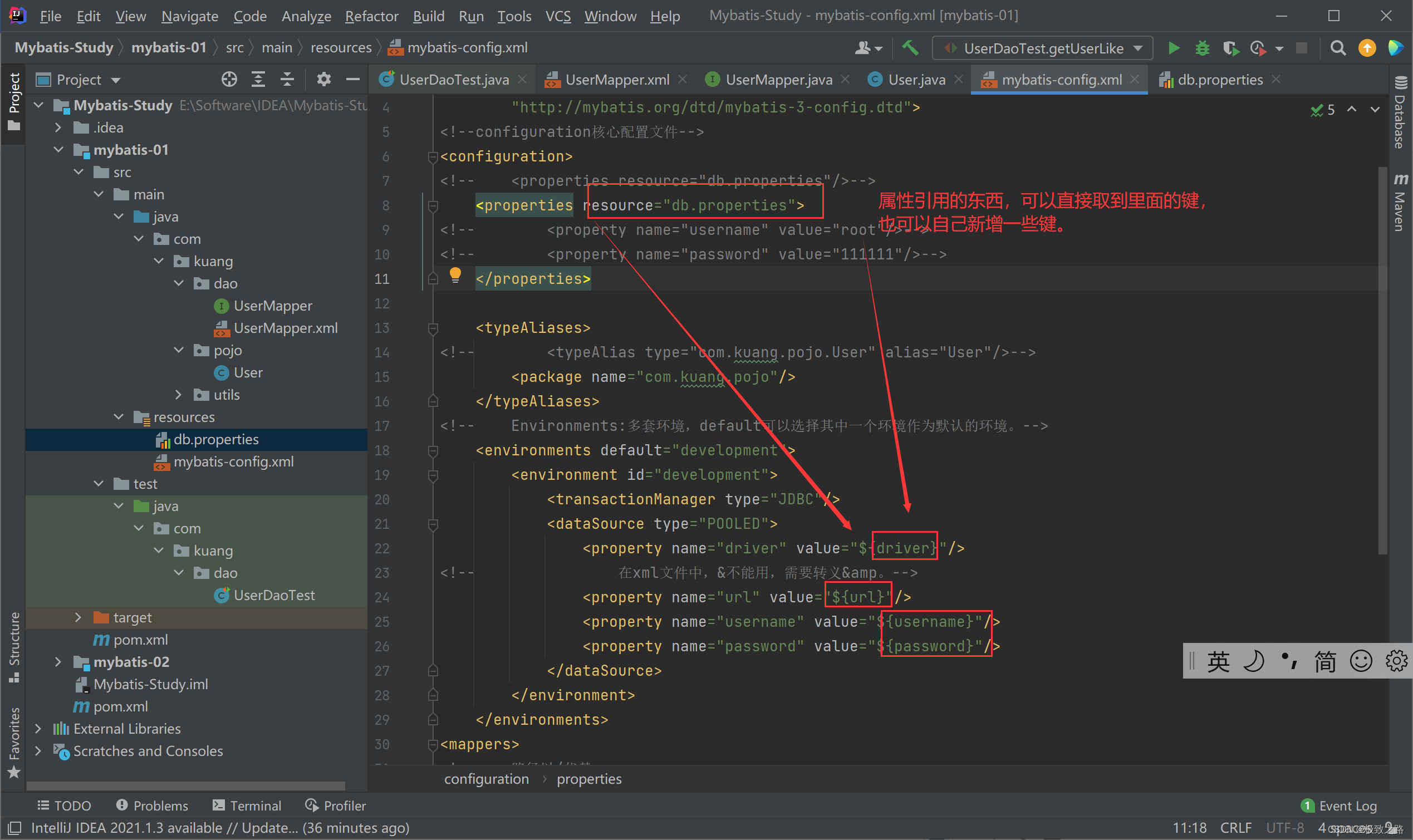Expand the mybatis-02 module
Viewport: 1413px width, 840px height.
58,662
